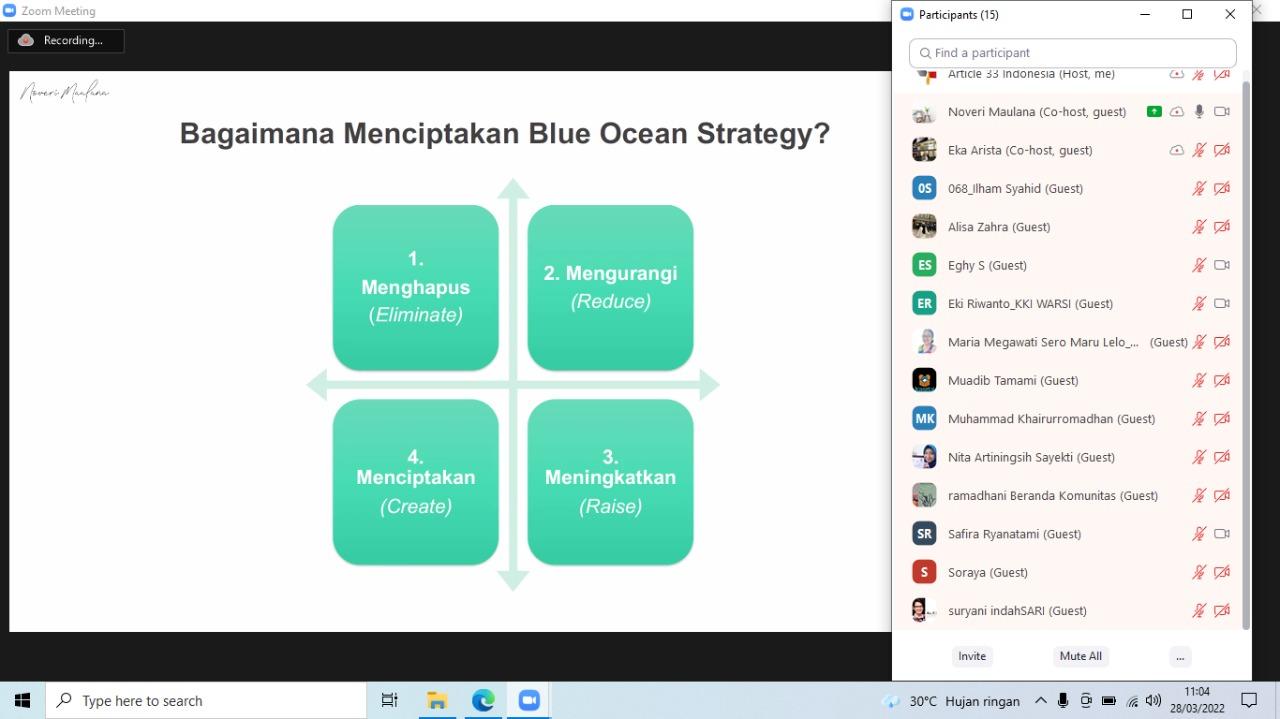Viewport: 1280px width, 719px height.
Task: Click the speaker volume icon in system tray
Action: click(x=1153, y=700)
